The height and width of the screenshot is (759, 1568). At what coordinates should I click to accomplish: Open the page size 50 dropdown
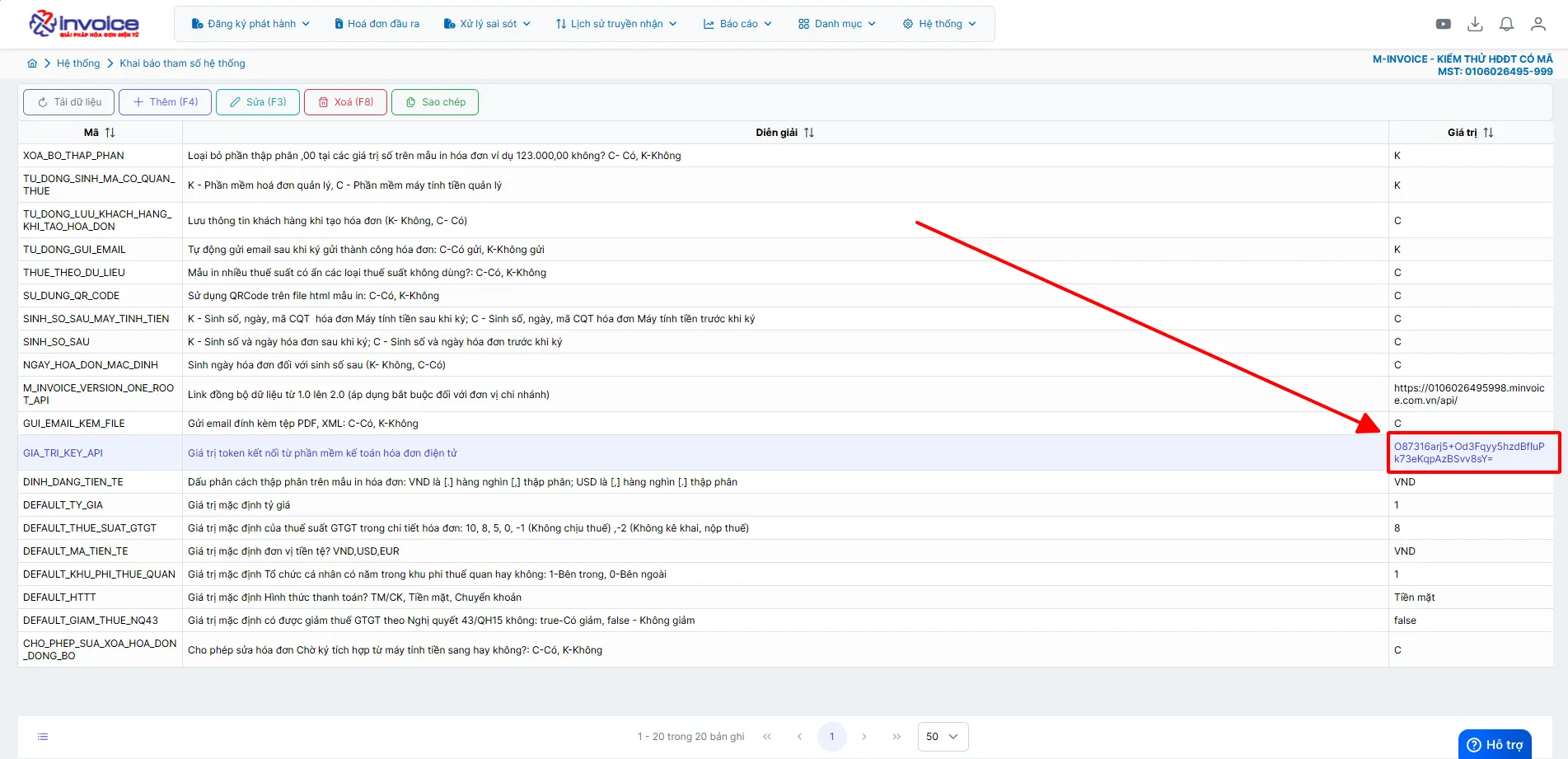coord(943,737)
